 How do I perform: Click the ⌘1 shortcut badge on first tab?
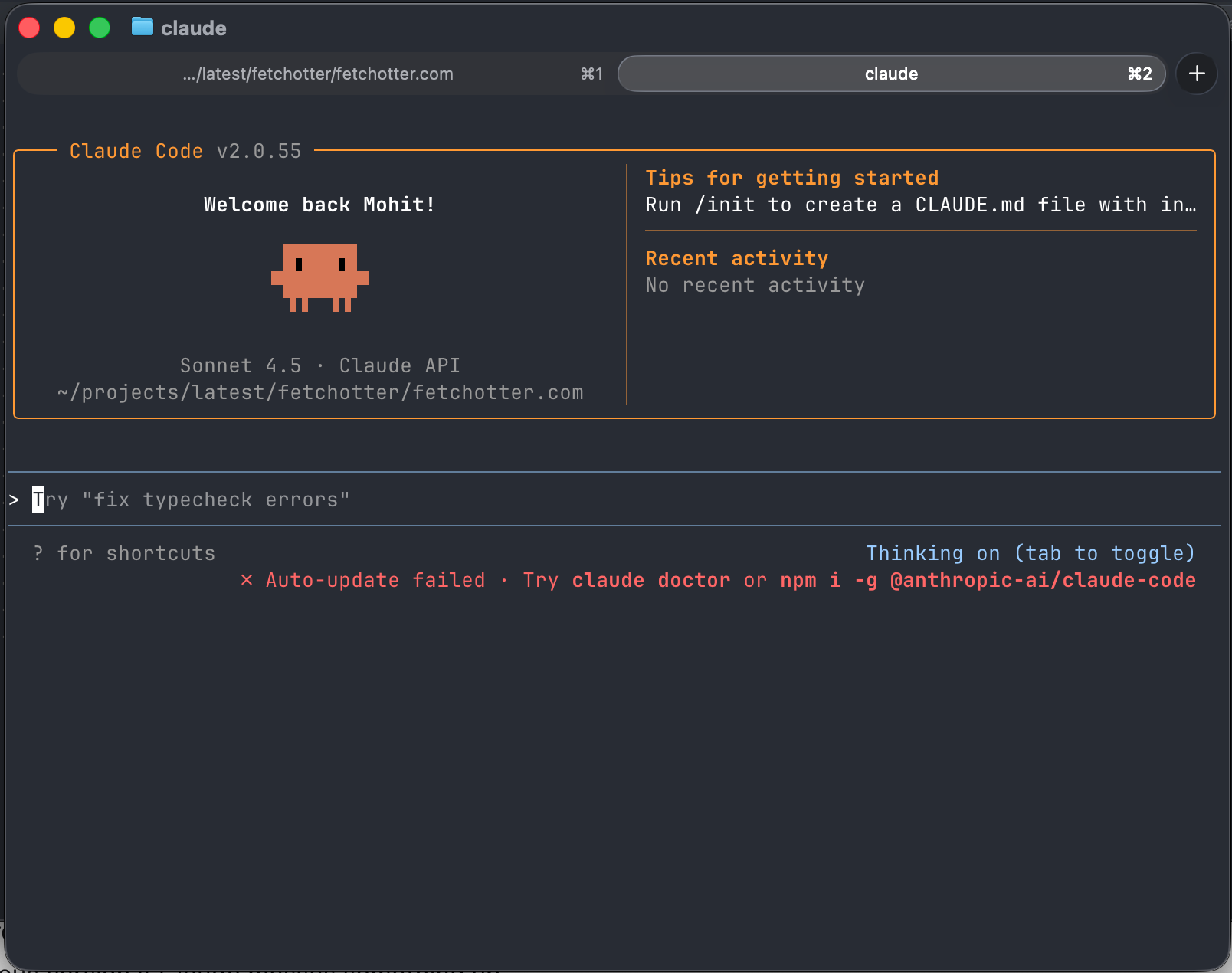coord(591,74)
